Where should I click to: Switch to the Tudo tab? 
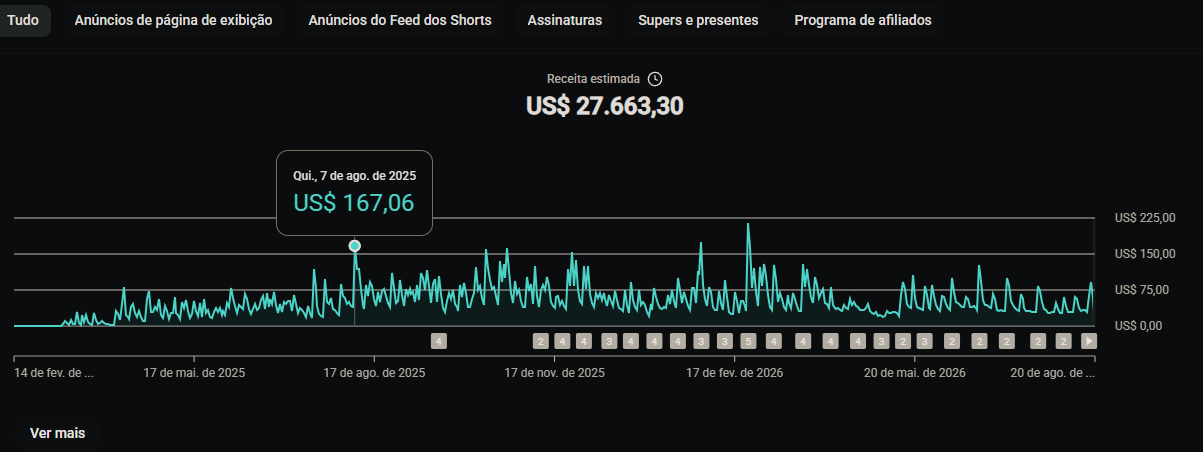23,20
